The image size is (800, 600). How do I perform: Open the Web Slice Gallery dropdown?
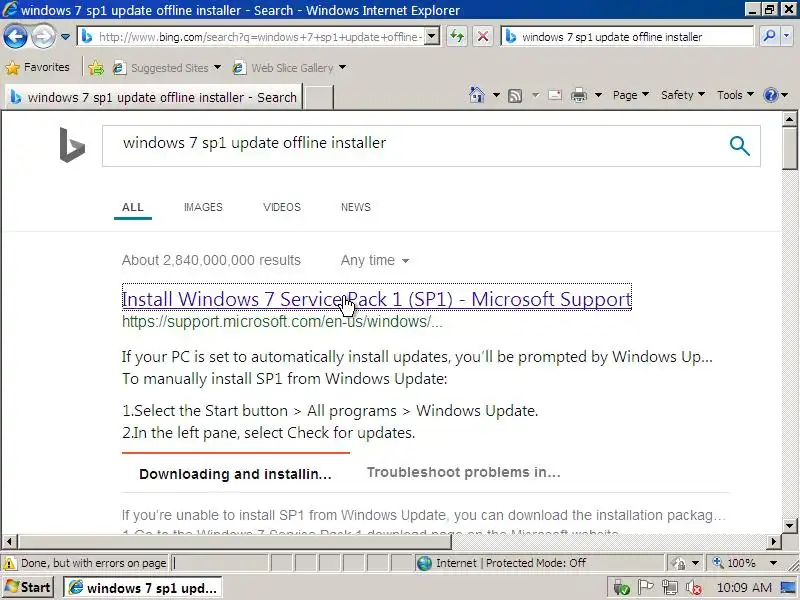coord(289,68)
